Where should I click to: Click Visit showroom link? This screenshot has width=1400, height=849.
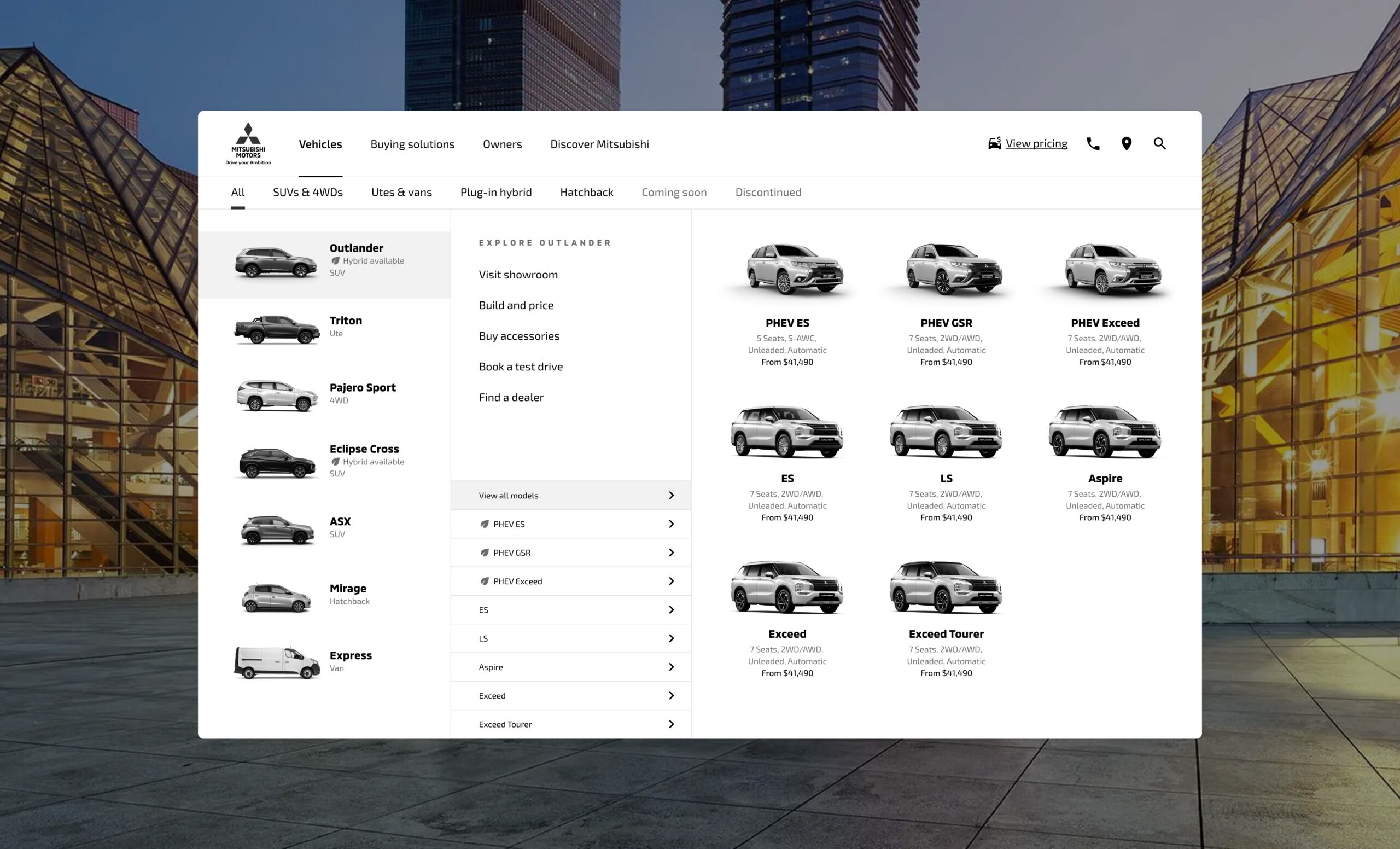[x=518, y=275]
